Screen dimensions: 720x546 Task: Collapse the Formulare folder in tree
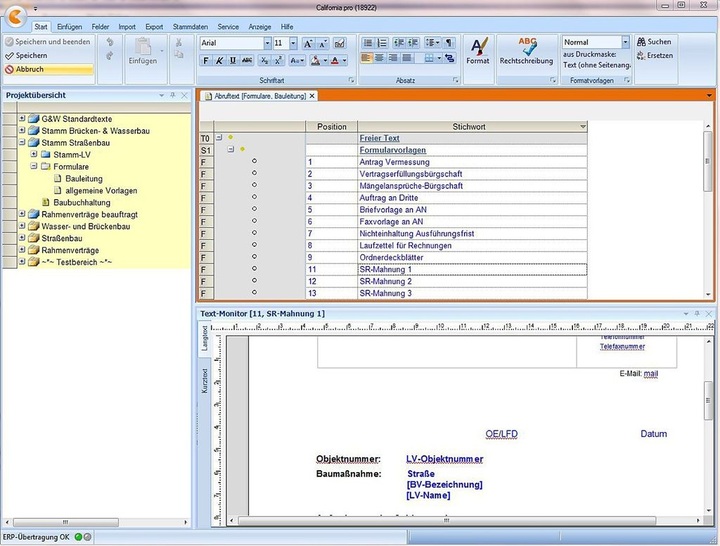(33, 167)
